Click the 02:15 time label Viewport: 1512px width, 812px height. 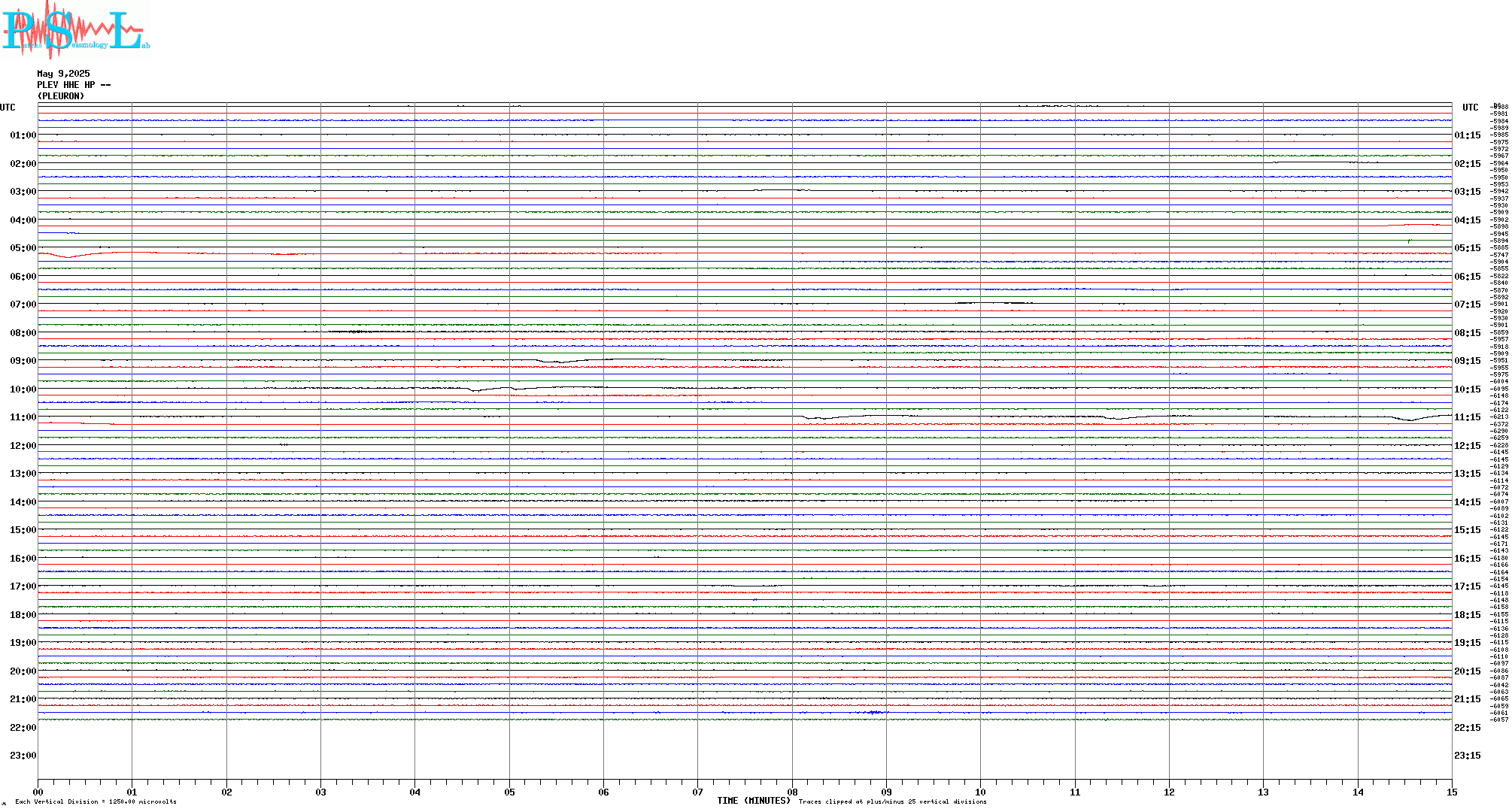pyautogui.click(x=1468, y=164)
